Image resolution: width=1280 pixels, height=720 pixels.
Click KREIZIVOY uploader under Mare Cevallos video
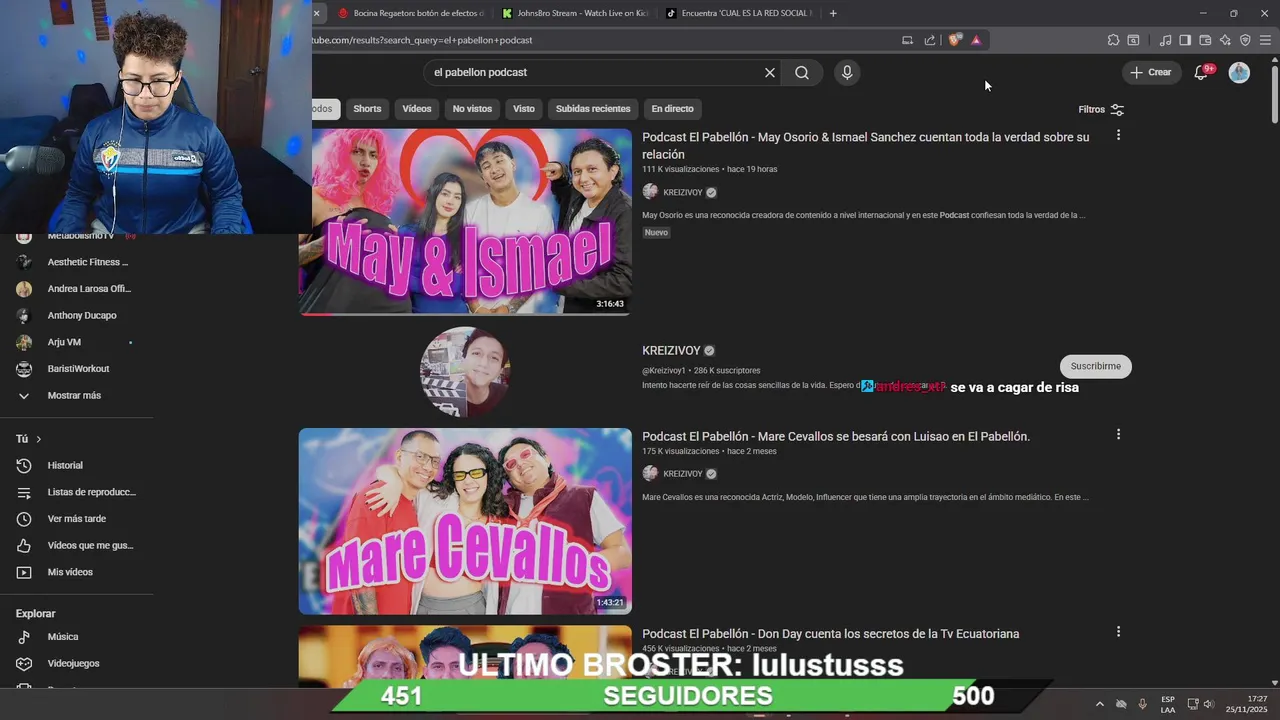coord(683,474)
